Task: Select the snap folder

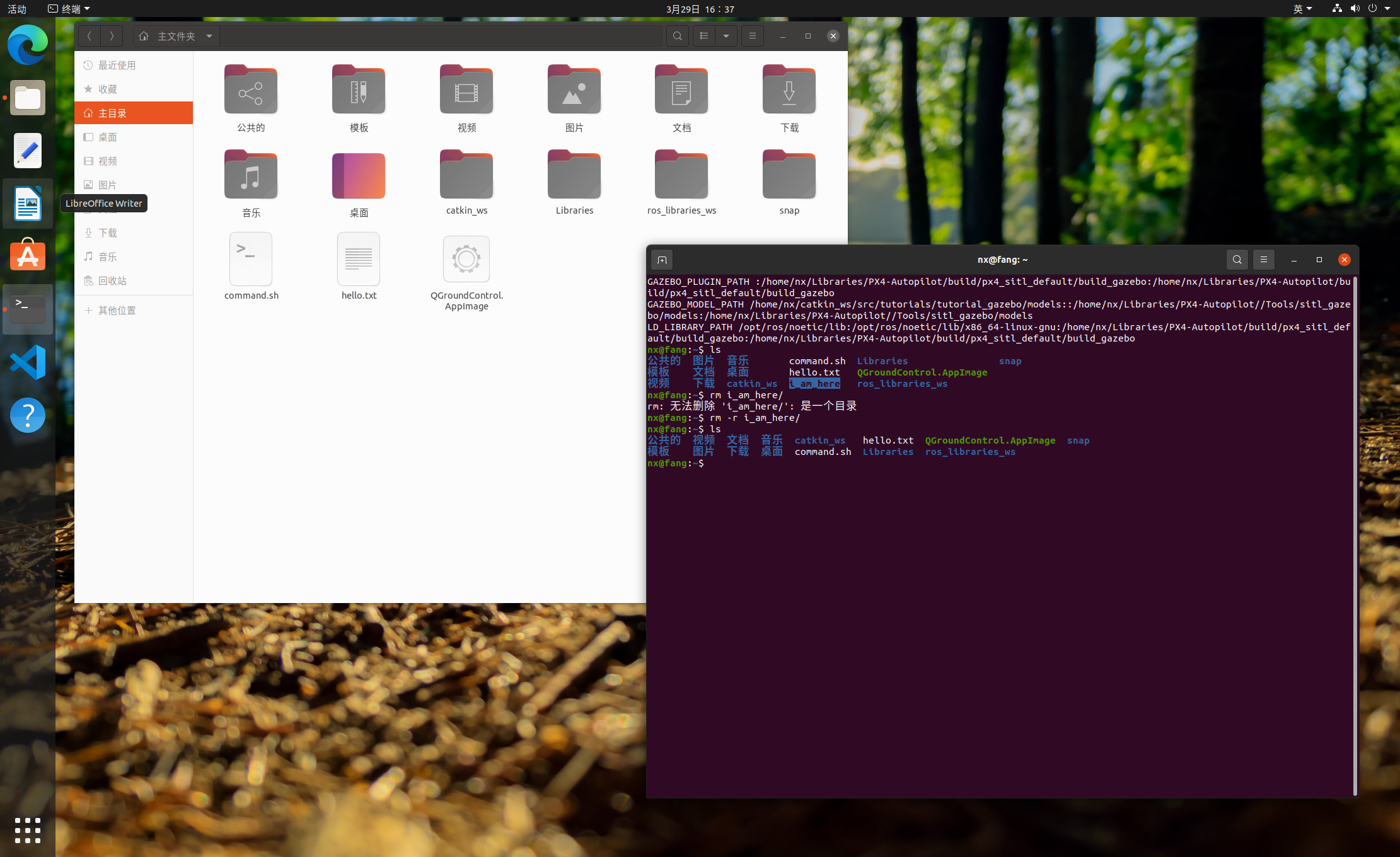Action: (789, 182)
